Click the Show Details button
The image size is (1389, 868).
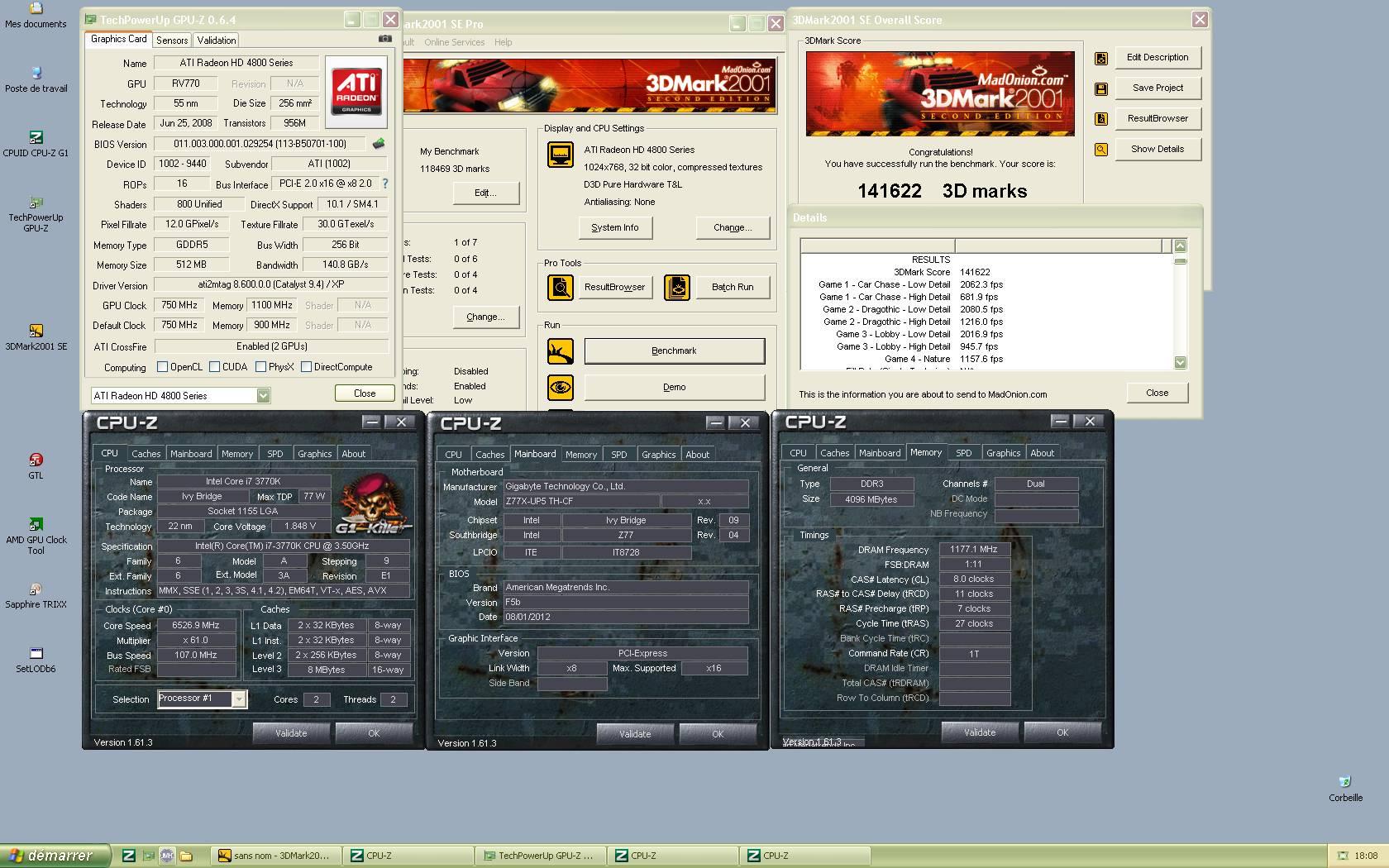point(1157,150)
